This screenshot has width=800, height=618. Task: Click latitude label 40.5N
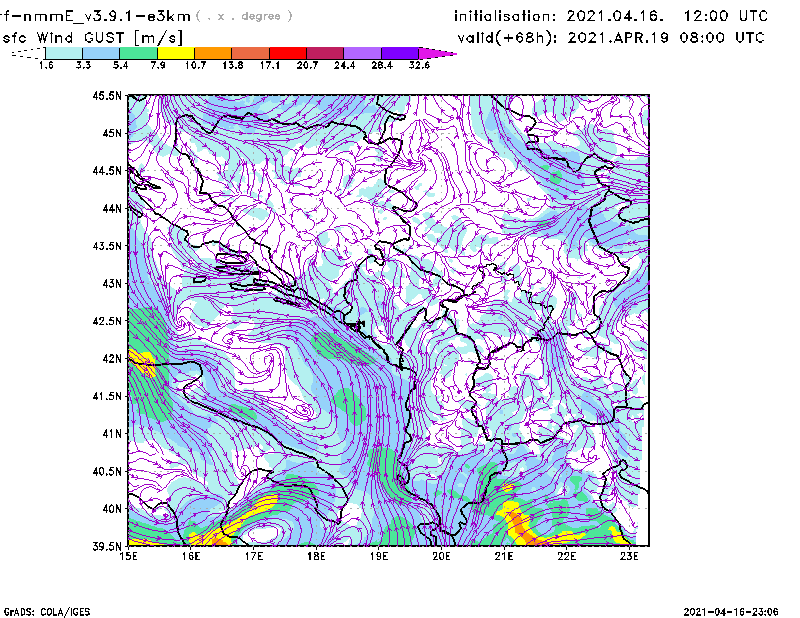(107, 471)
